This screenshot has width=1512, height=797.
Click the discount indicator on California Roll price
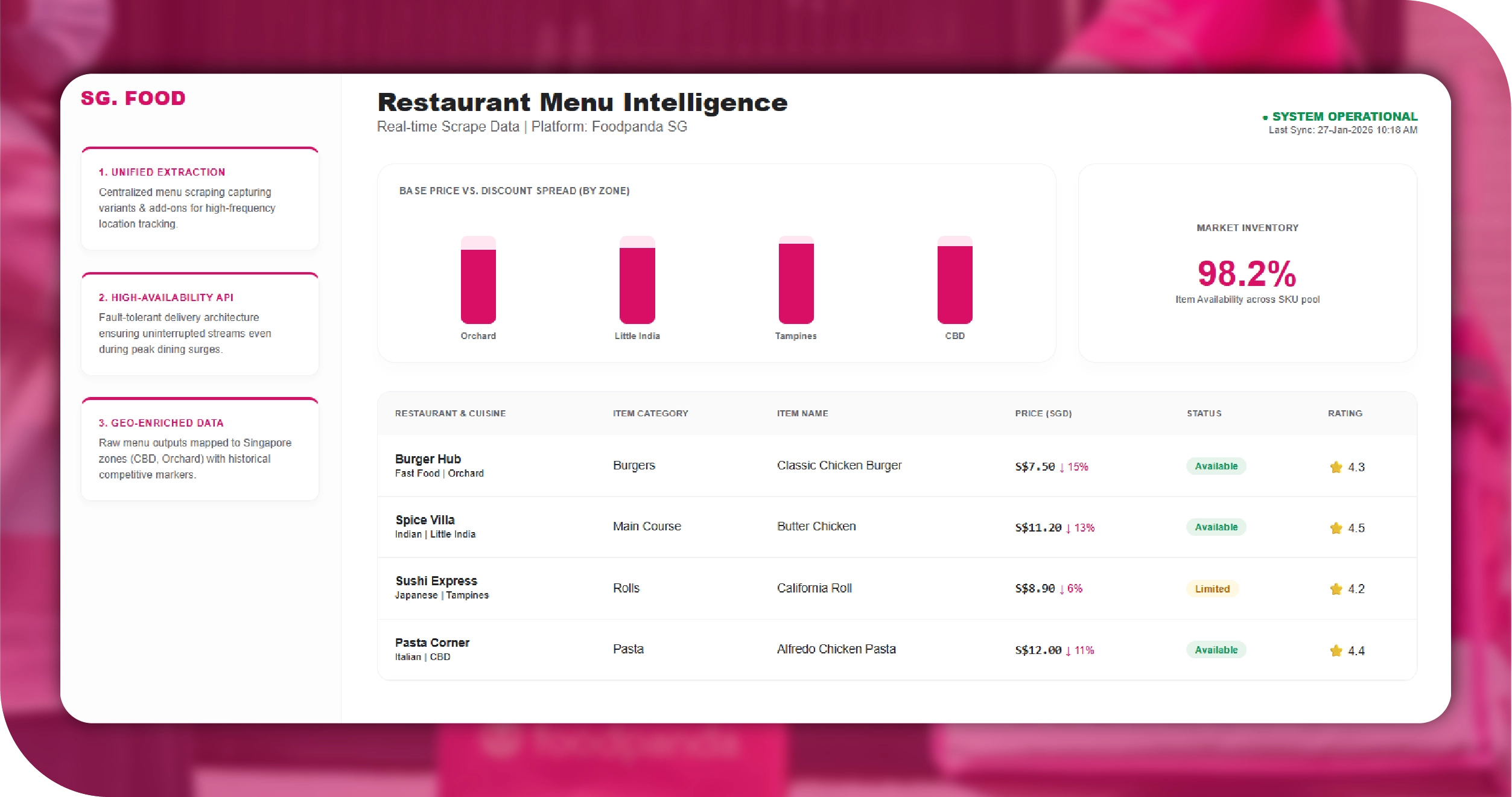click(1061, 589)
